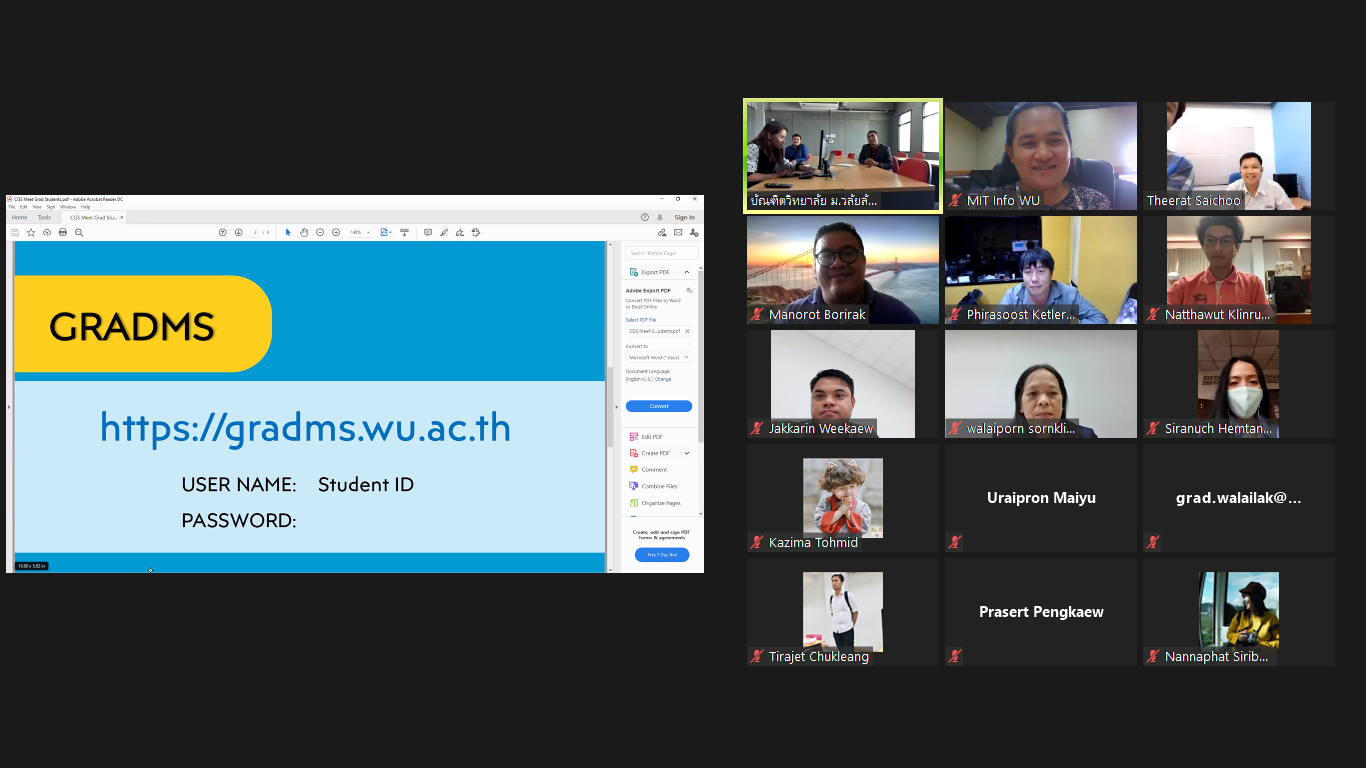Go to the next page arrow
This screenshot has height=768, width=1366.
point(239,232)
